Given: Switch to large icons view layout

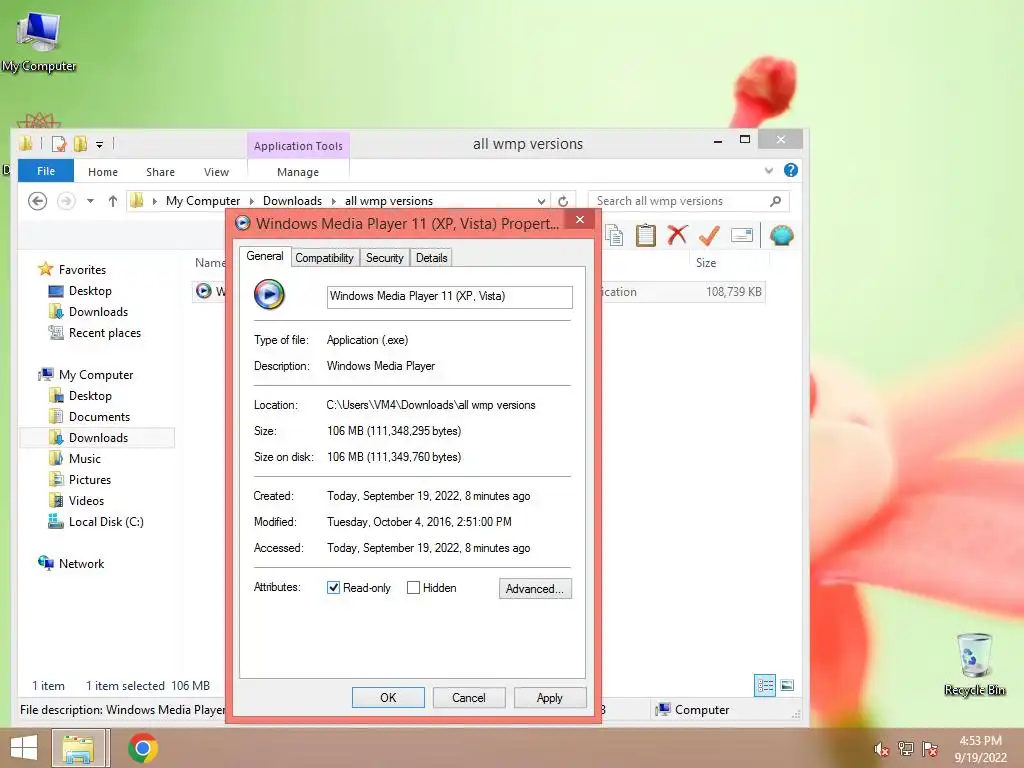Looking at the screenshot, I should click(788, 685).
